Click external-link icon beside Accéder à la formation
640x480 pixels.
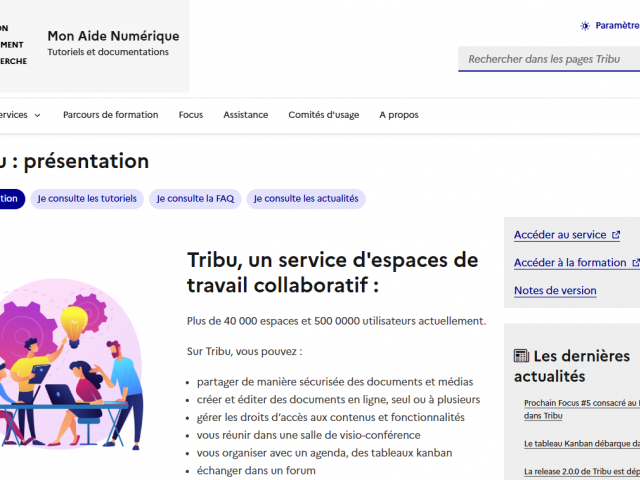[635, 263]
